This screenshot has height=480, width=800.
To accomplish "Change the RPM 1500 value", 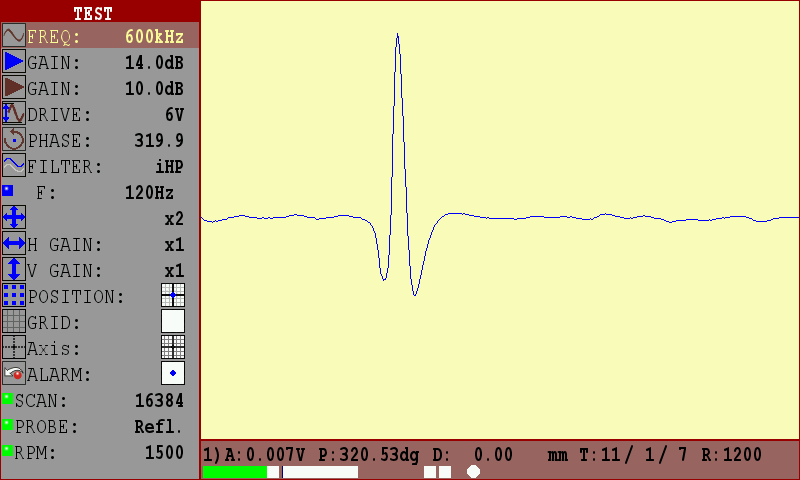I will coord(164,453).
